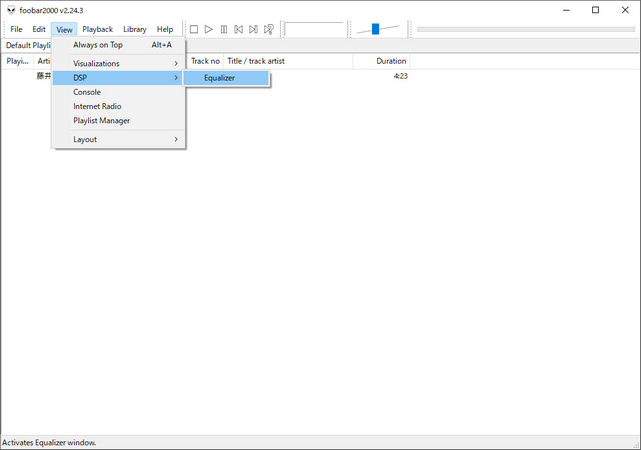Select the track with duration 4:23
Image resolution: width=641 pixels, height=450 pixels.
coord(400,76)
